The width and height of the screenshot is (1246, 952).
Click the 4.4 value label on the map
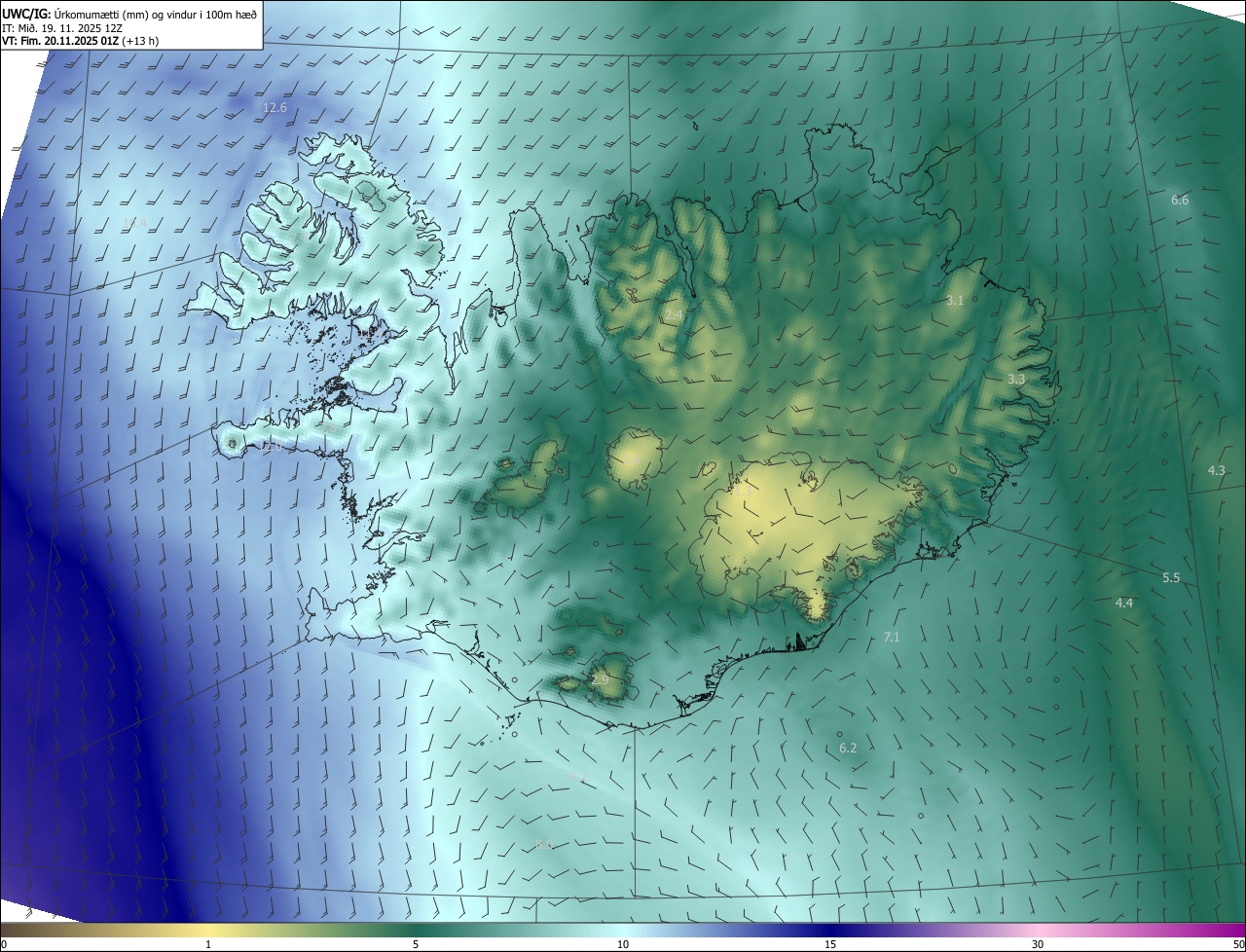(x=1124, y=603)
